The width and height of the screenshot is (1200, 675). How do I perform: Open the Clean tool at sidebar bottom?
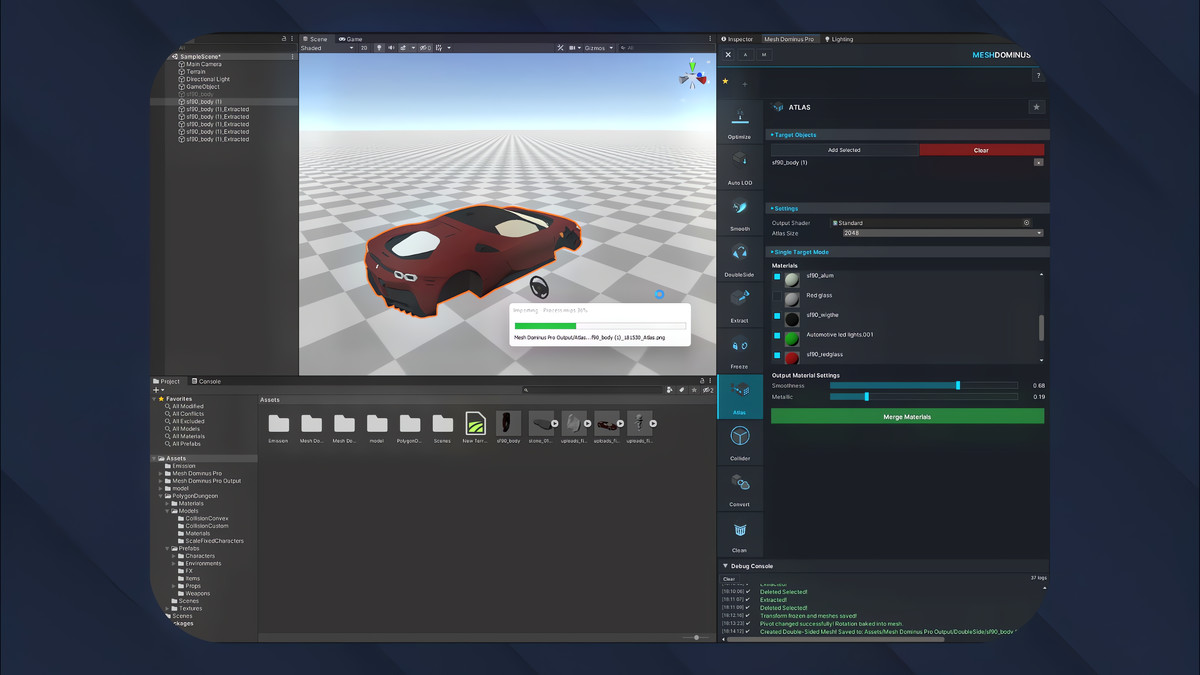740,537
